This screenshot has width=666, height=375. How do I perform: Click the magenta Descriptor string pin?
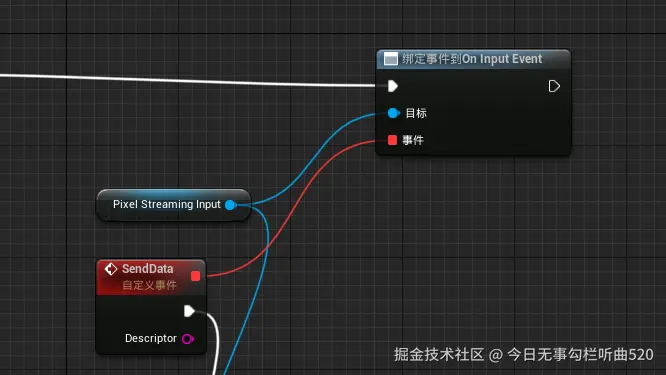click(x=188, y=338)
